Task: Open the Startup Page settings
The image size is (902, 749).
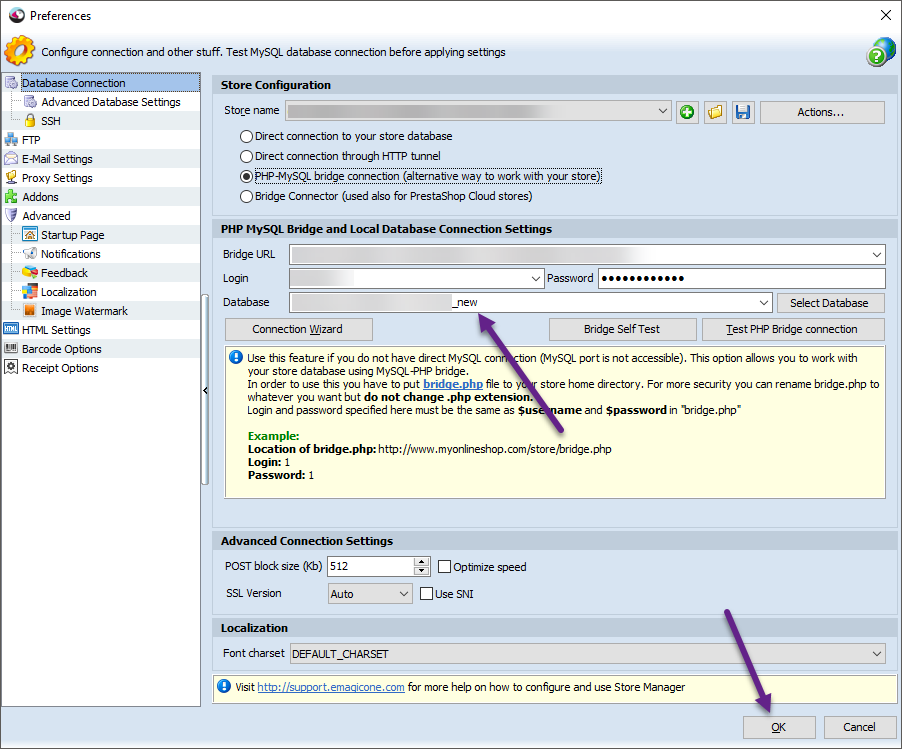Action: 72,235
